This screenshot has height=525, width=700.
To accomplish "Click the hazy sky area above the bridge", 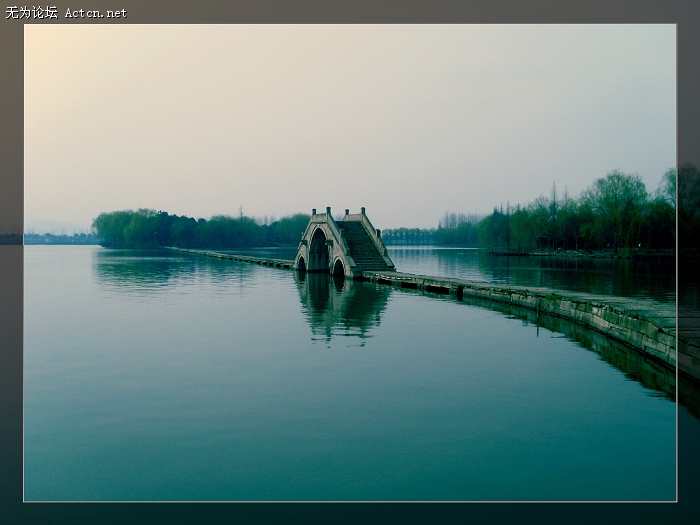I will tap(340, 120).
